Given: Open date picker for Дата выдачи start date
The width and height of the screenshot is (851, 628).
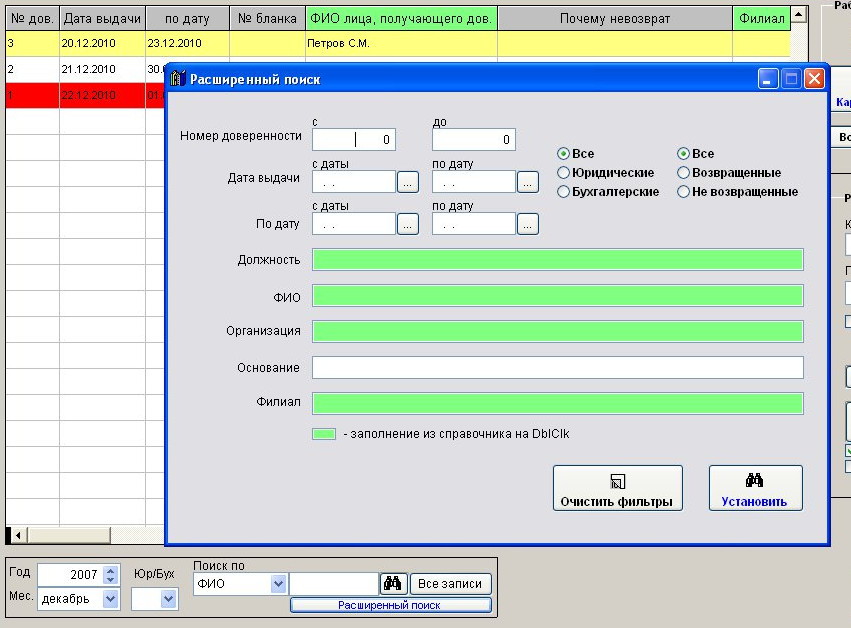Looking at the screenshot, I should pyautogui.click(x=407, y=182).
